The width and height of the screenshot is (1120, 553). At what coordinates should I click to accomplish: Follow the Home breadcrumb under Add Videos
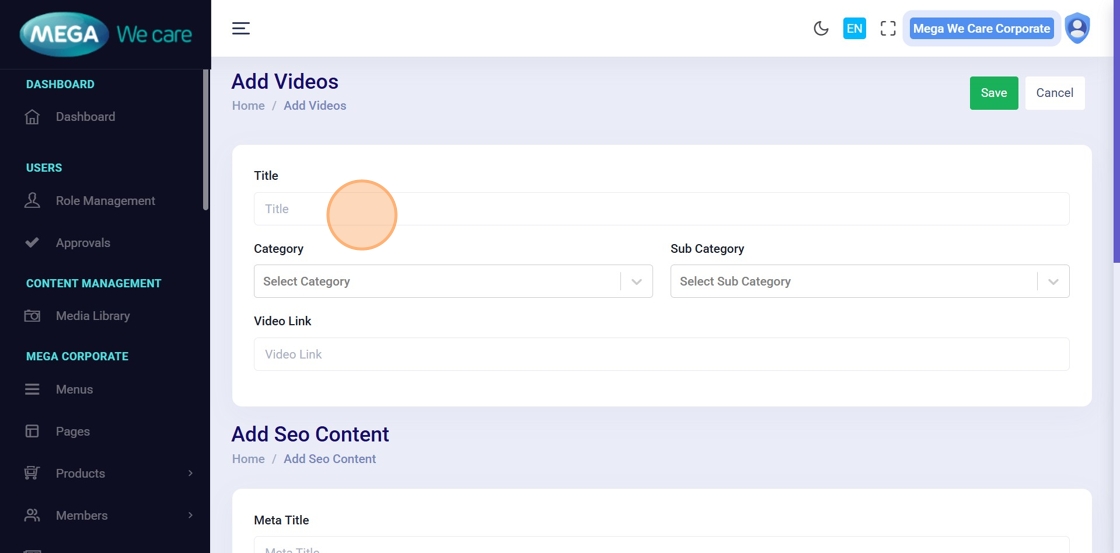[248, 106]
